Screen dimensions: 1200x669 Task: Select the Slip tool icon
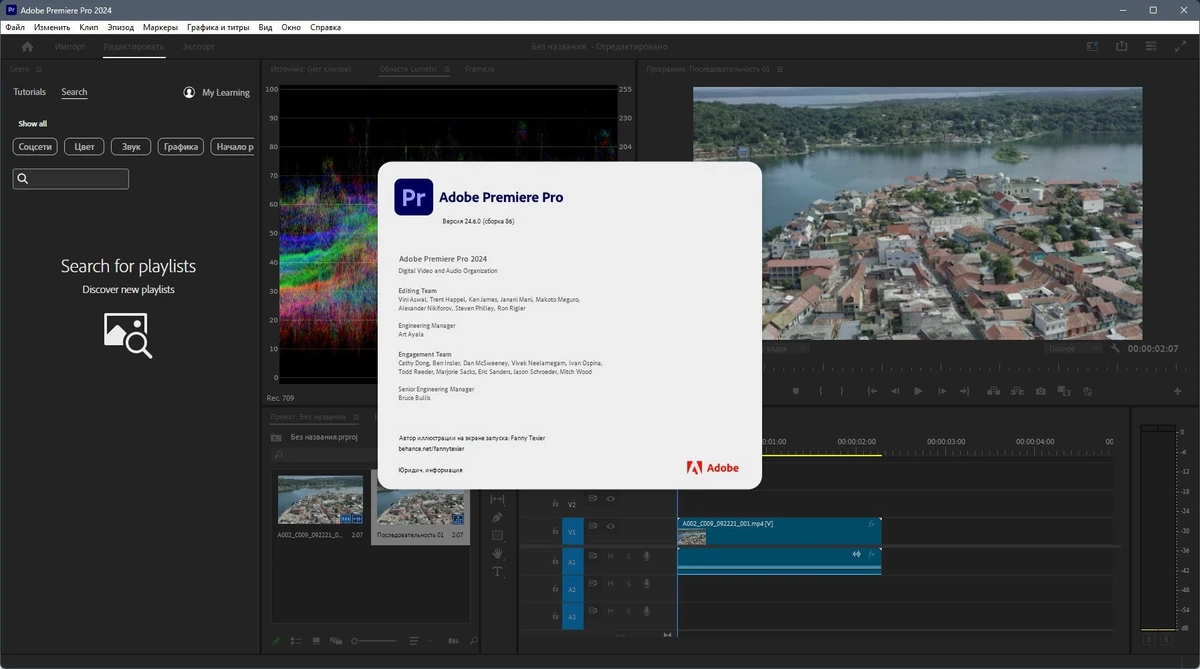point(497,499)
